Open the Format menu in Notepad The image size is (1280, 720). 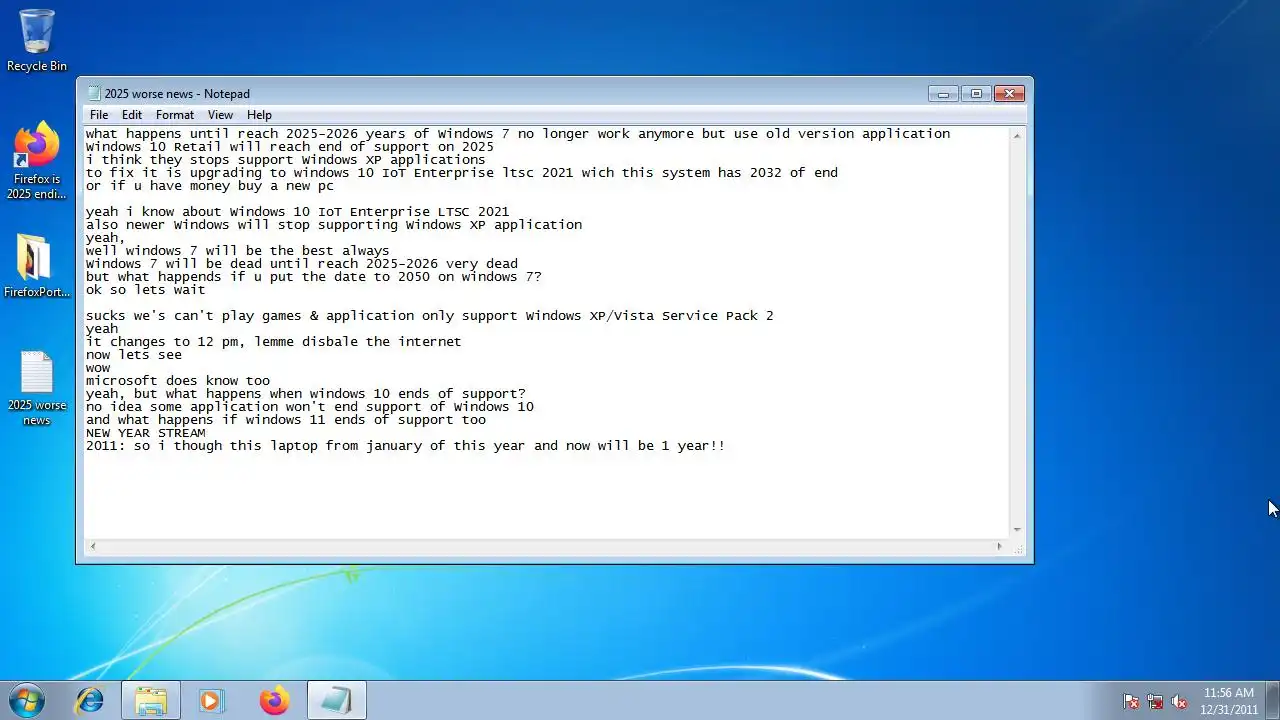(x=175, y=115)
